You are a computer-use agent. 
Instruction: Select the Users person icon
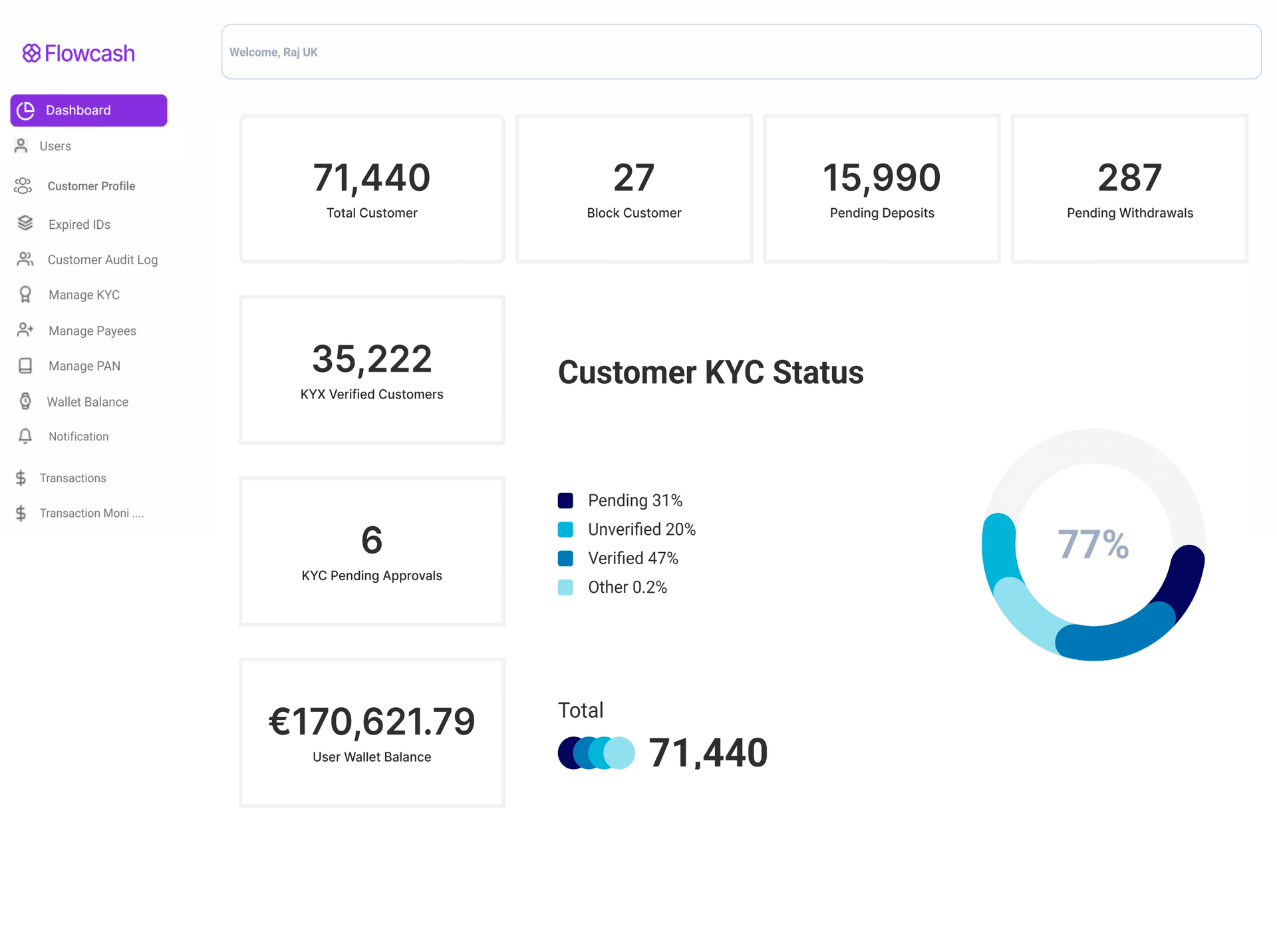(x=20, y=145)
